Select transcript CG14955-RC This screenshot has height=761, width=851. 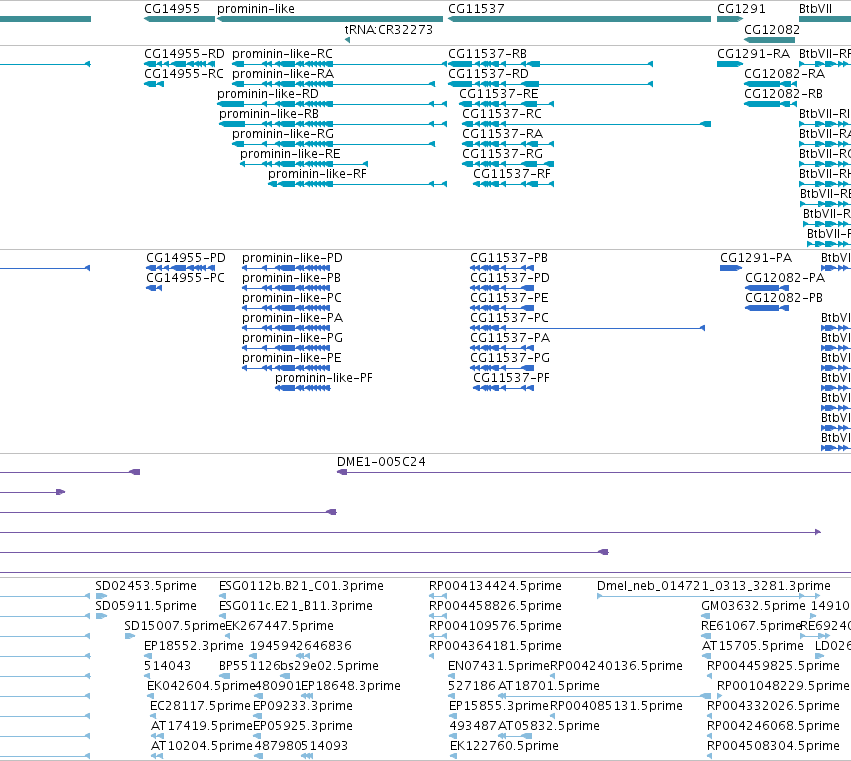[x=154, y=84]
